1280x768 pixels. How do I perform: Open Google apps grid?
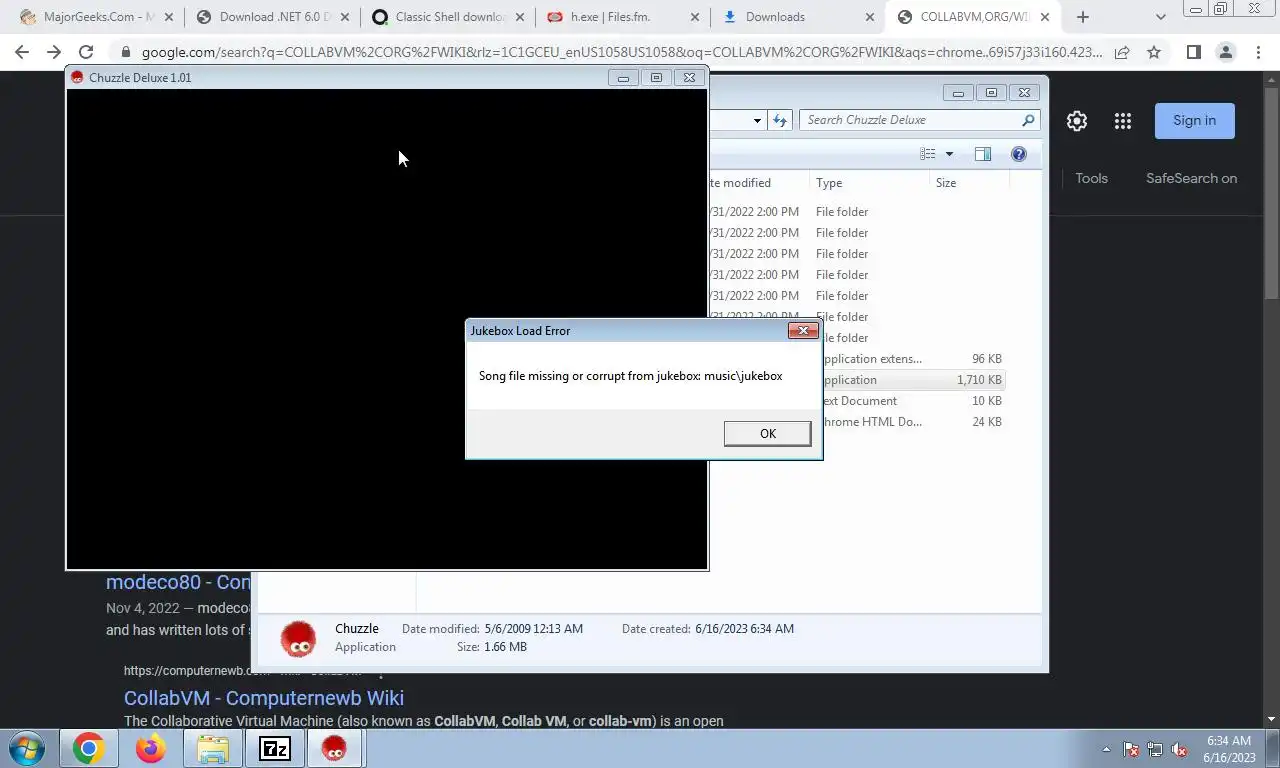(x=1123, y=121)
